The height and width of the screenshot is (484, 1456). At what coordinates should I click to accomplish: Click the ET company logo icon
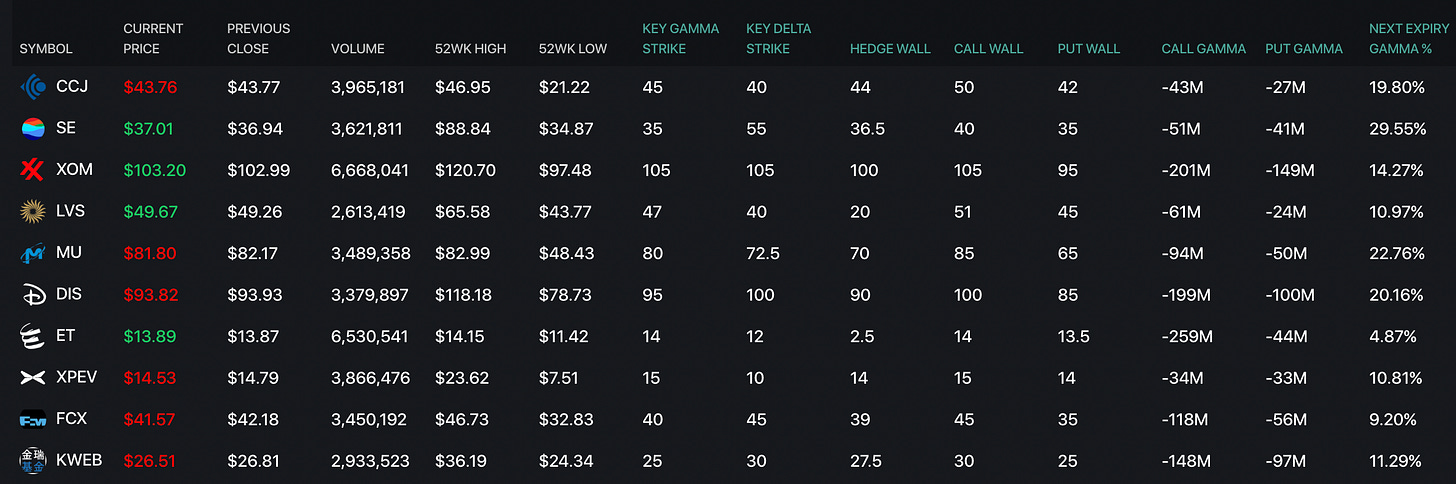(x=33, y=336)
